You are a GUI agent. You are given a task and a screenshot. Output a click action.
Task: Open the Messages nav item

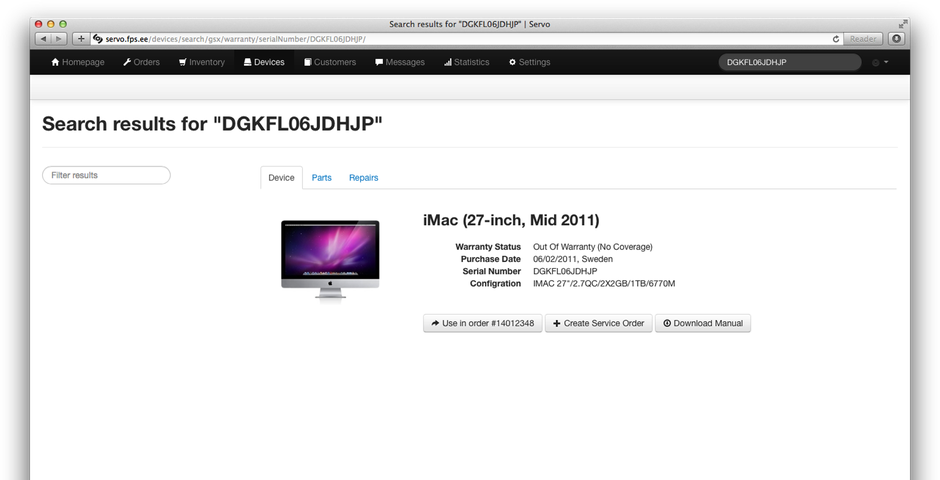[x=400, y=62]
